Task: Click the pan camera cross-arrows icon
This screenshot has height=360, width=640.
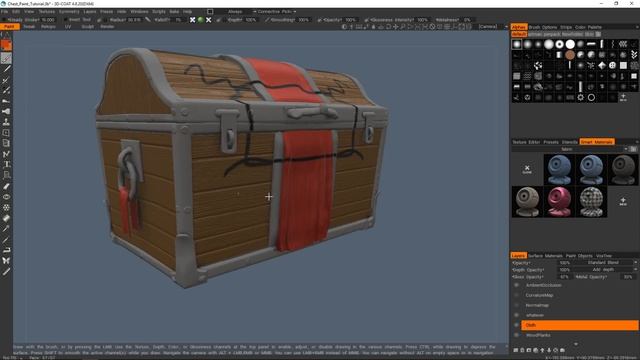Action: [x=395, y=27]
